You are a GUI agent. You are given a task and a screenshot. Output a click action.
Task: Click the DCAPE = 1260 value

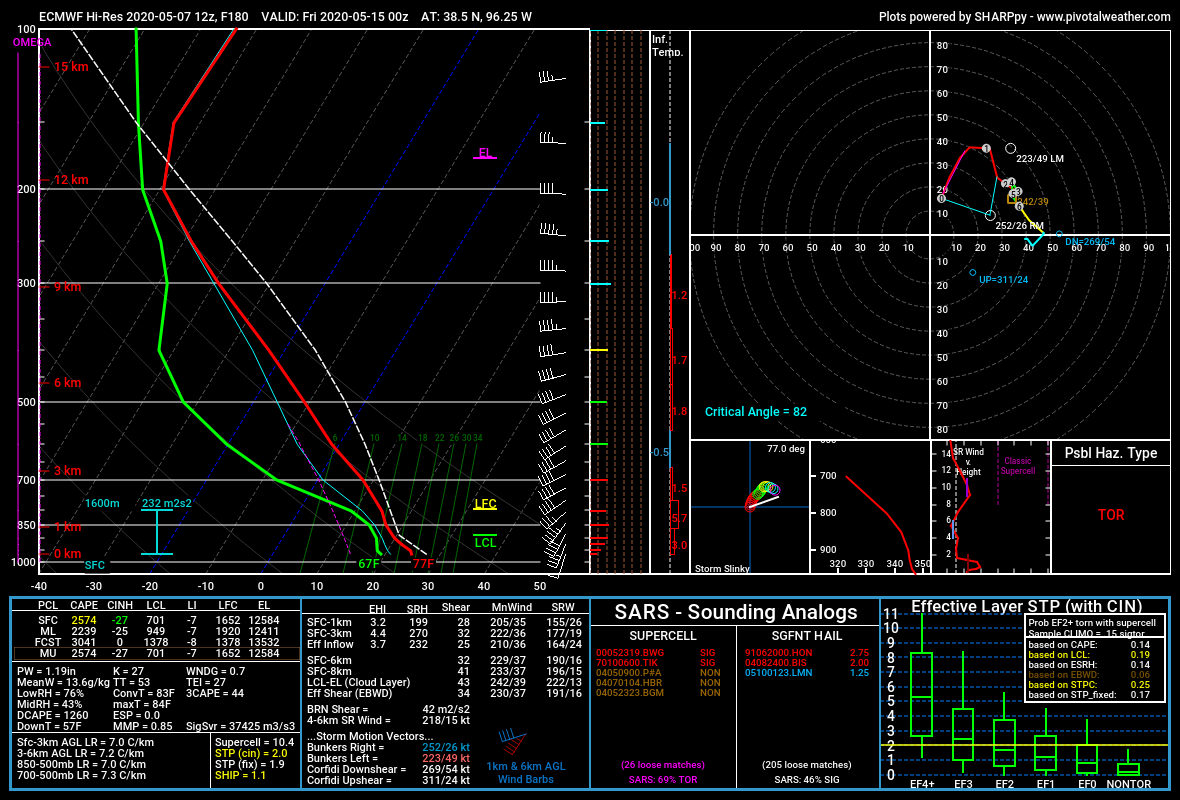tap(52, 716)
